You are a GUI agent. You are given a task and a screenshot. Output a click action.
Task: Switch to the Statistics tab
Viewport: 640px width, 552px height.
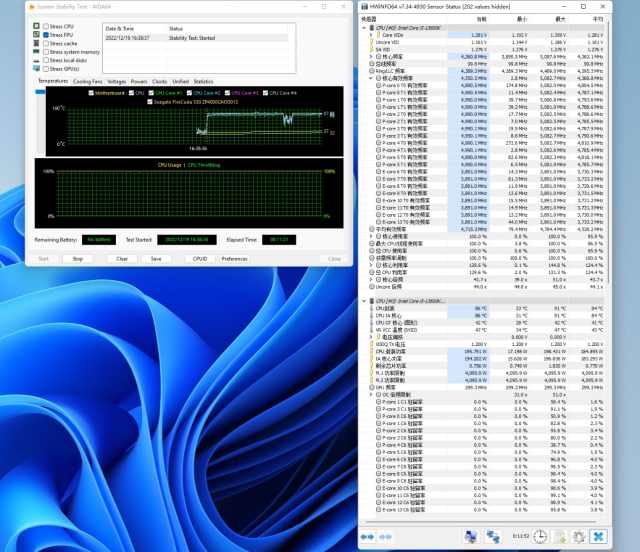pos(204,82)
